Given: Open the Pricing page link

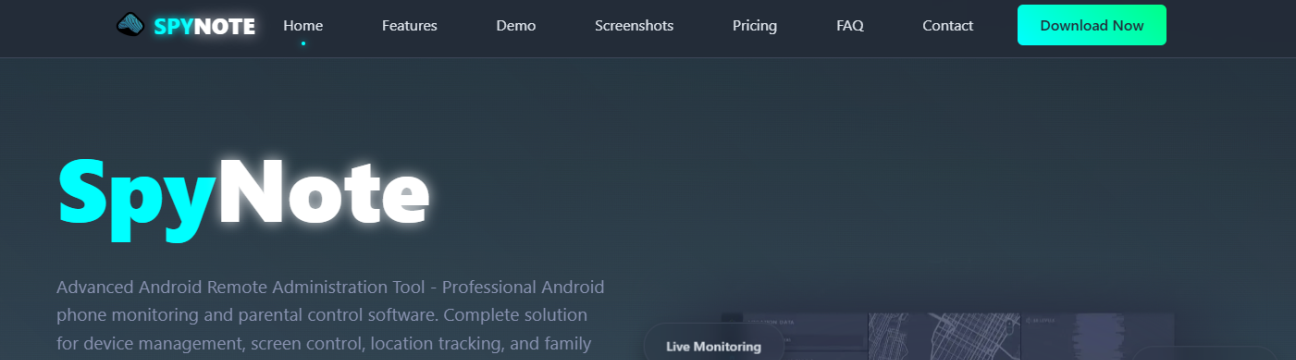Looking at the screenshot, I should (754, 26).
